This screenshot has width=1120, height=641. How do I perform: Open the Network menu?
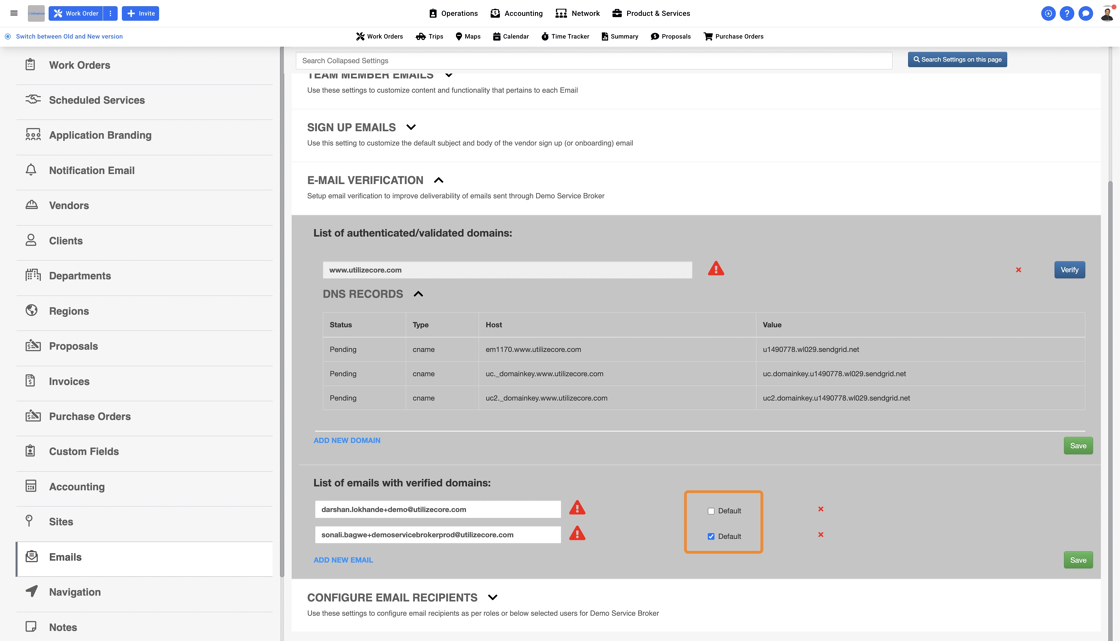pyautogui.click(x=578, y=13)
